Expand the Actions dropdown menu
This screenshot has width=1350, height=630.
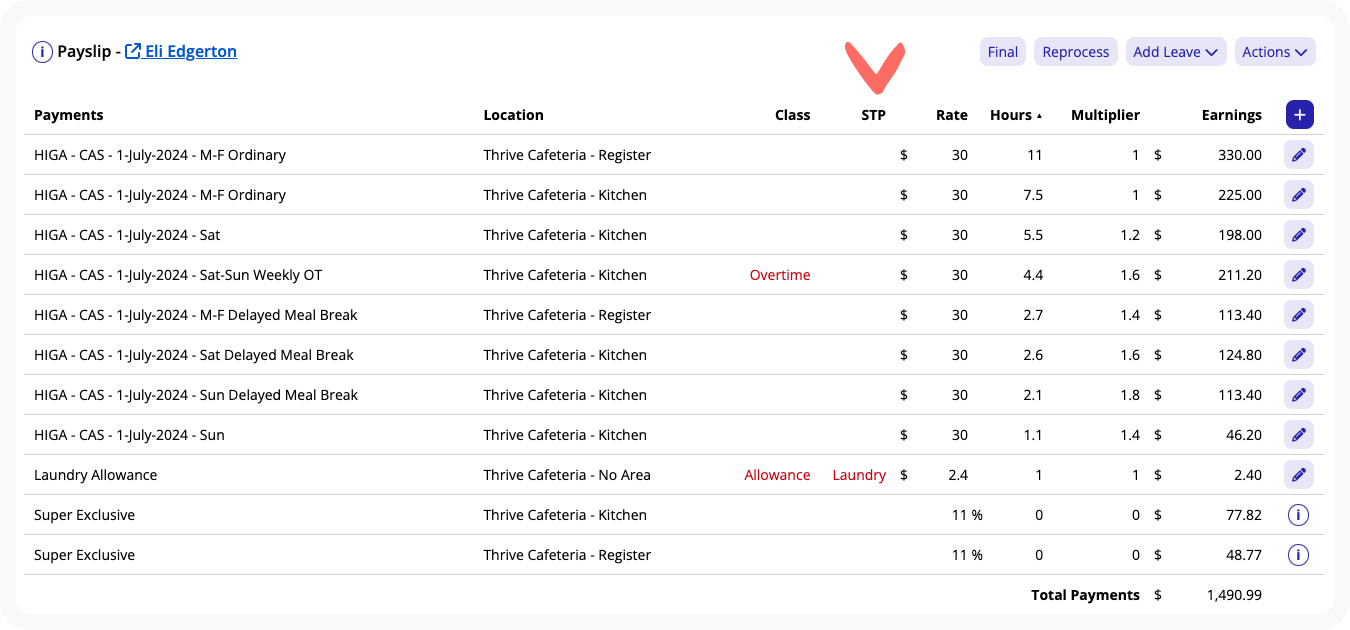point(1275,52)
